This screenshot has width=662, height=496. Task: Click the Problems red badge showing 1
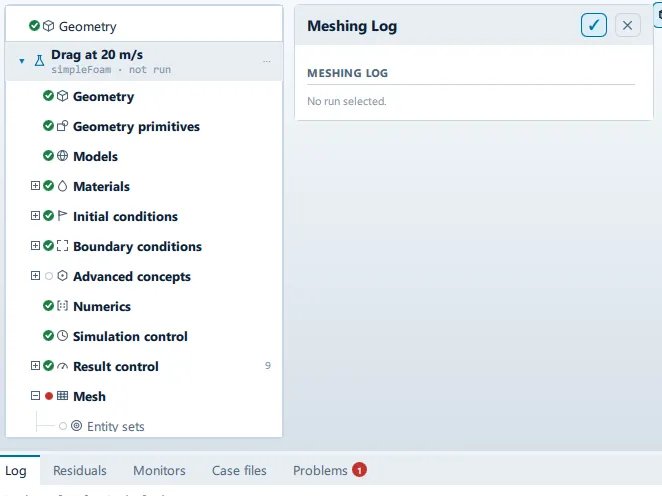pyautogui.click(x=359, y=469)
